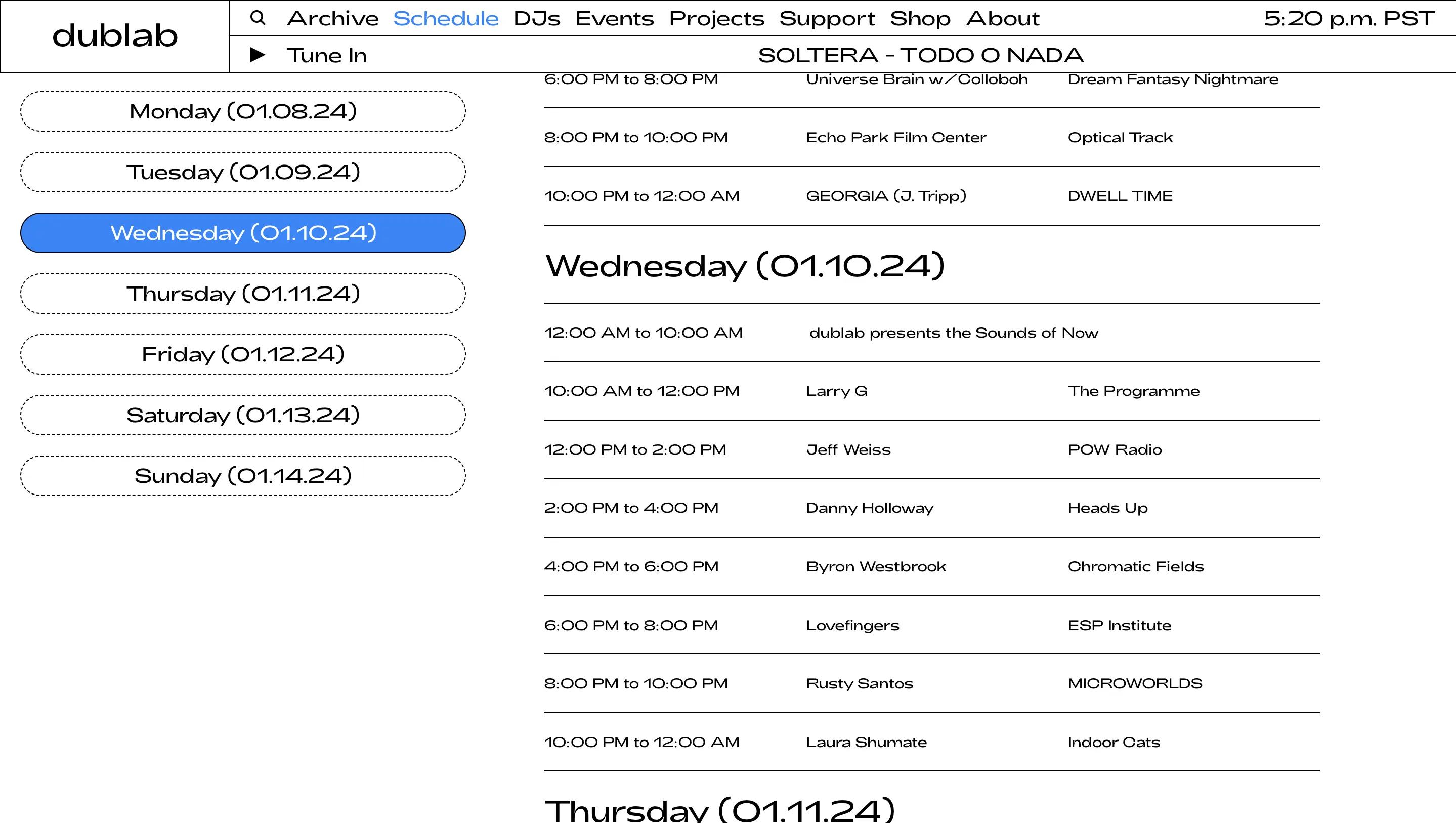Viewport: 1456px width, 823px height.
Task: Select Thursday (01.11.24) day button
Action: click(x=243, y=294)
